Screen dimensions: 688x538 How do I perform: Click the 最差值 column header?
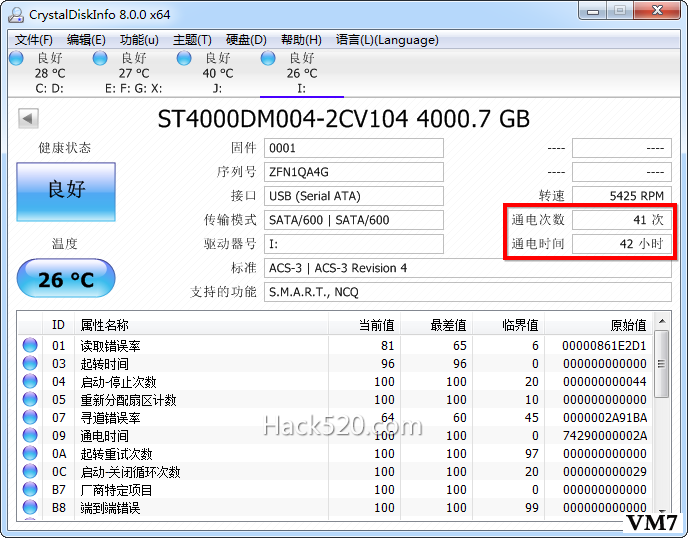coord(437,325)
